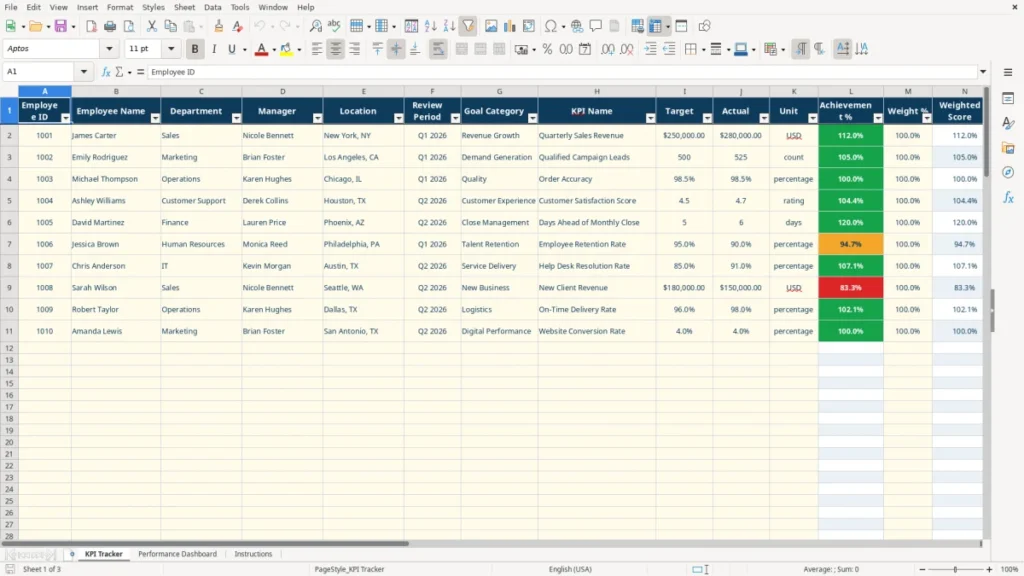Click the Sort dialog icon

point(411,26)
